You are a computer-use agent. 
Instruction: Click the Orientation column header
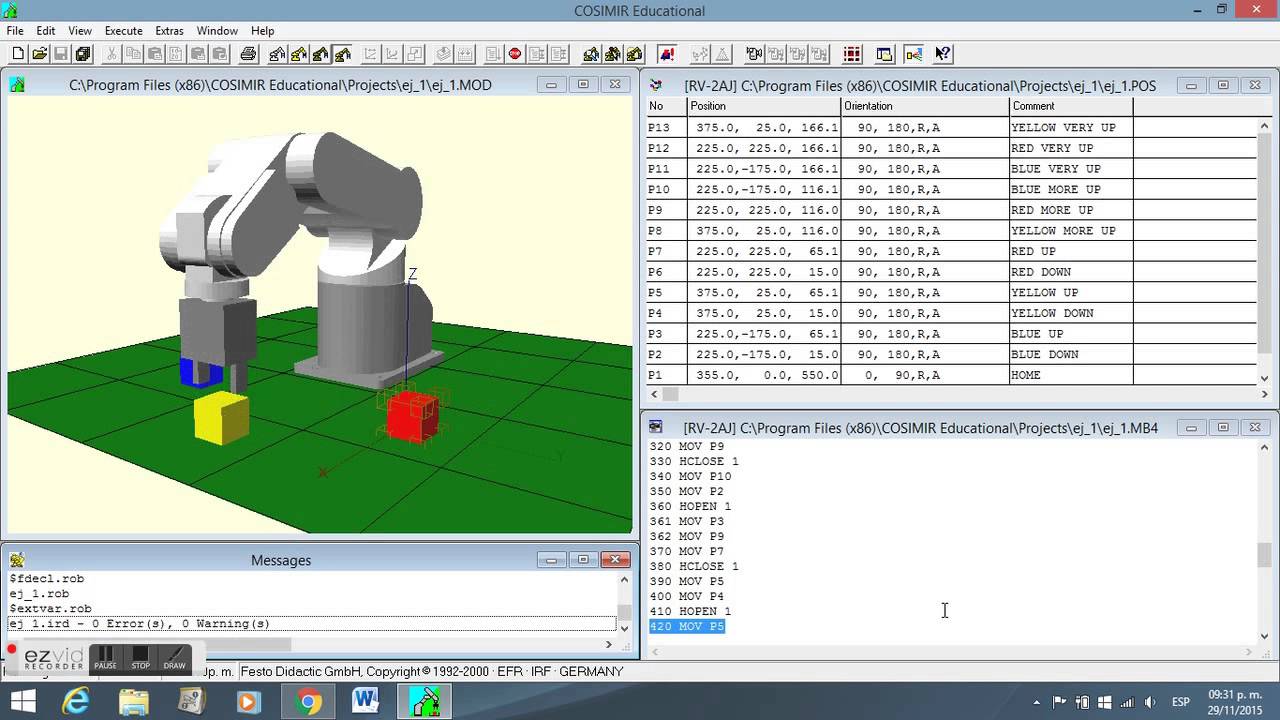(925, 106)
